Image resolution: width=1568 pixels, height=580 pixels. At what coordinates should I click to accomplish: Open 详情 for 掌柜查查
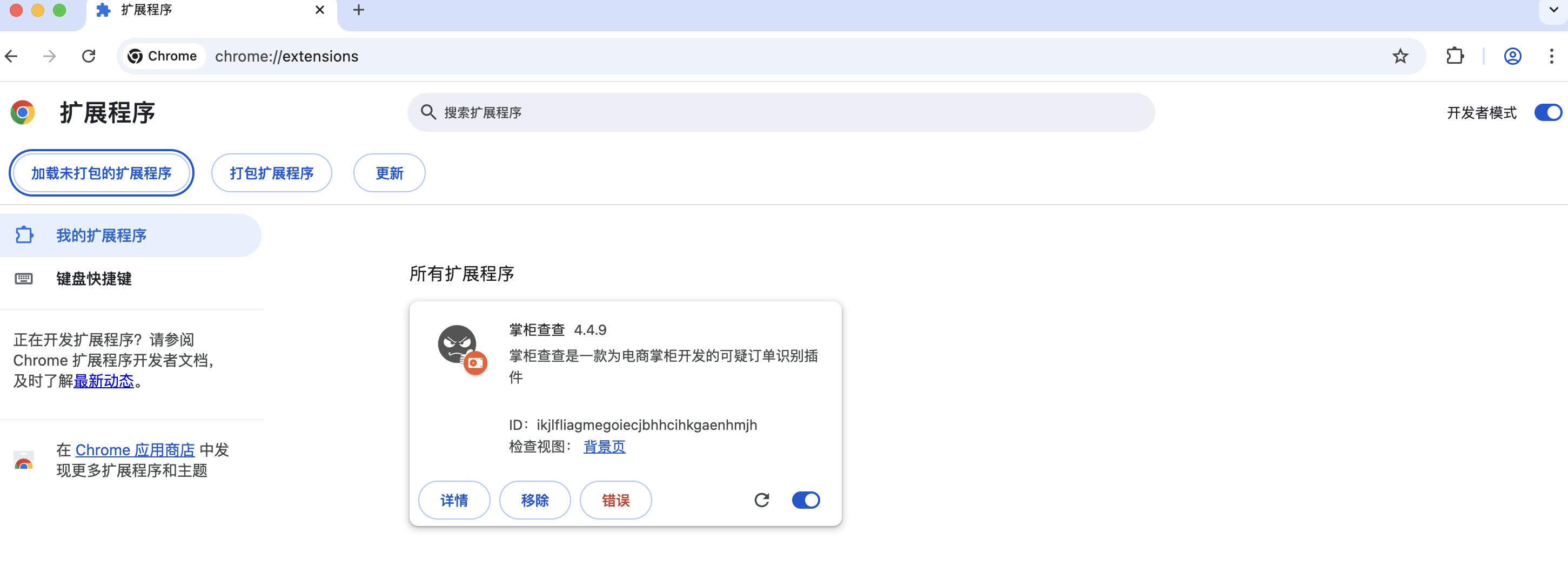click(454, 500)
